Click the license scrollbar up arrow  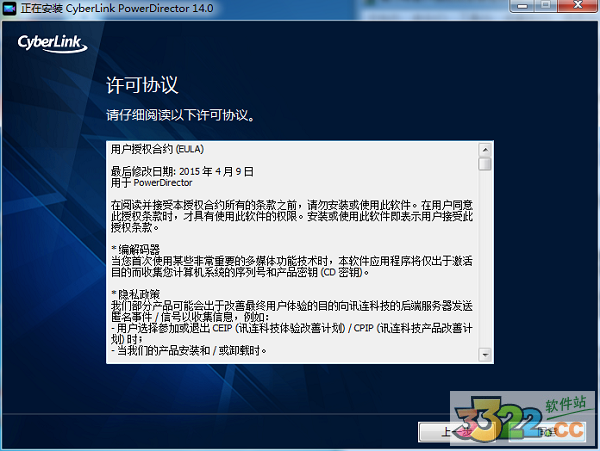click(x=485, y=150)
